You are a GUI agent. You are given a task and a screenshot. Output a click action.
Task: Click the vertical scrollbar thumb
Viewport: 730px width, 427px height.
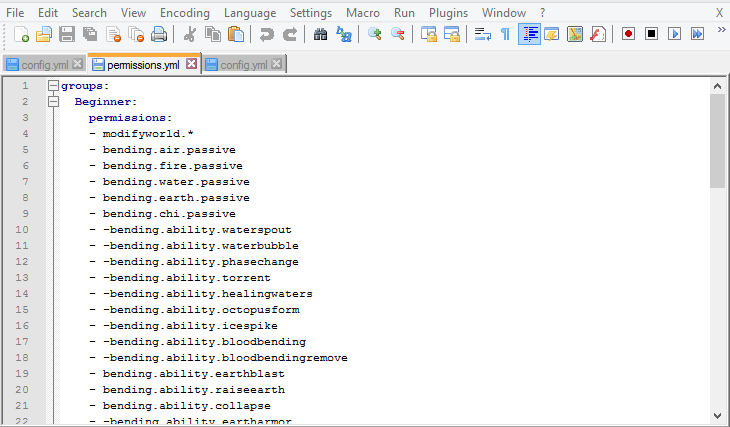pyautogui.click(x=717, y=141)
